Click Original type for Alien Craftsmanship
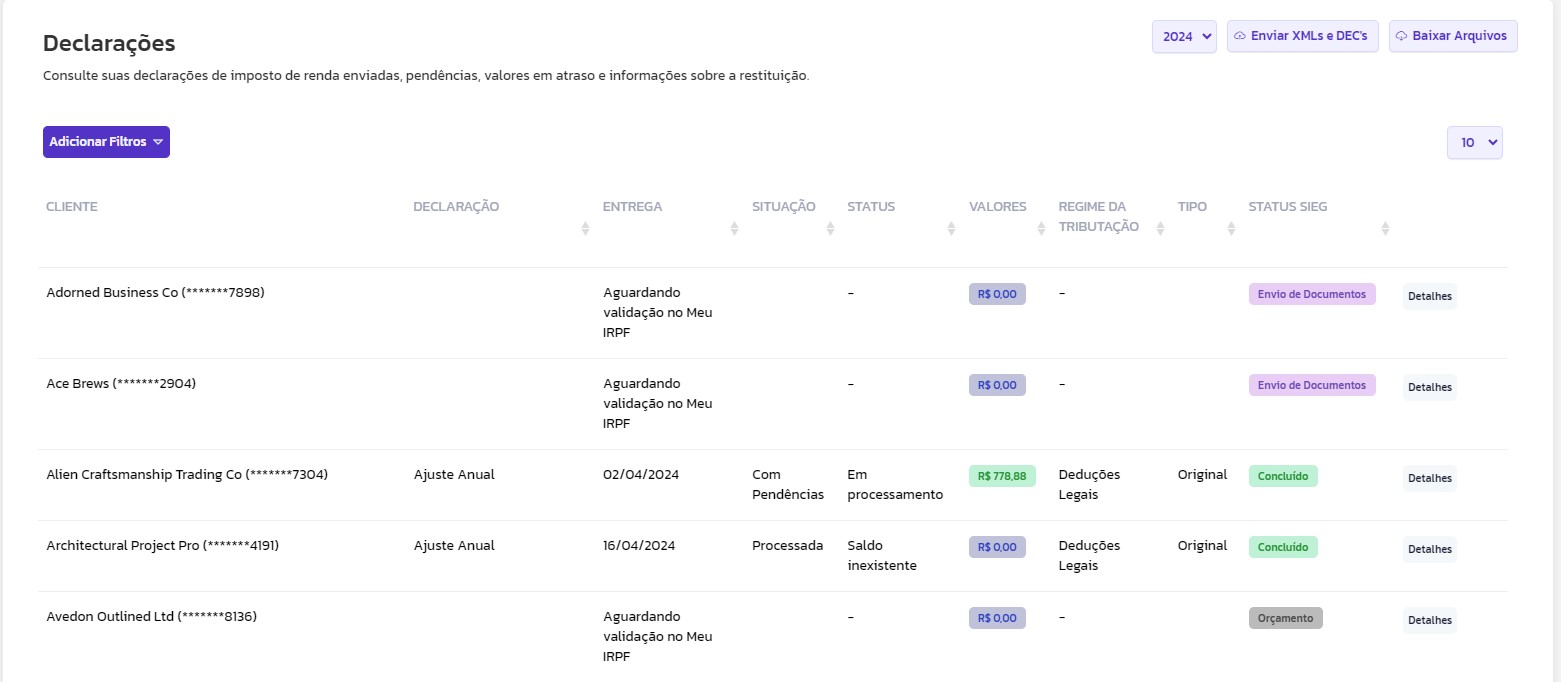Viewport: 1561px width, 682px height. click(x=1202, y=475)
